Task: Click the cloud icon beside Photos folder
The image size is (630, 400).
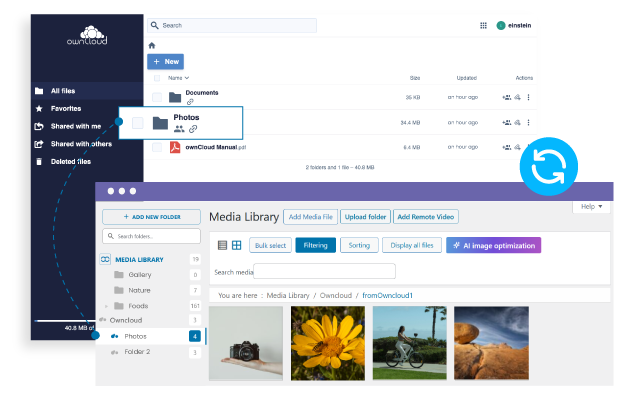Action: 115,336
